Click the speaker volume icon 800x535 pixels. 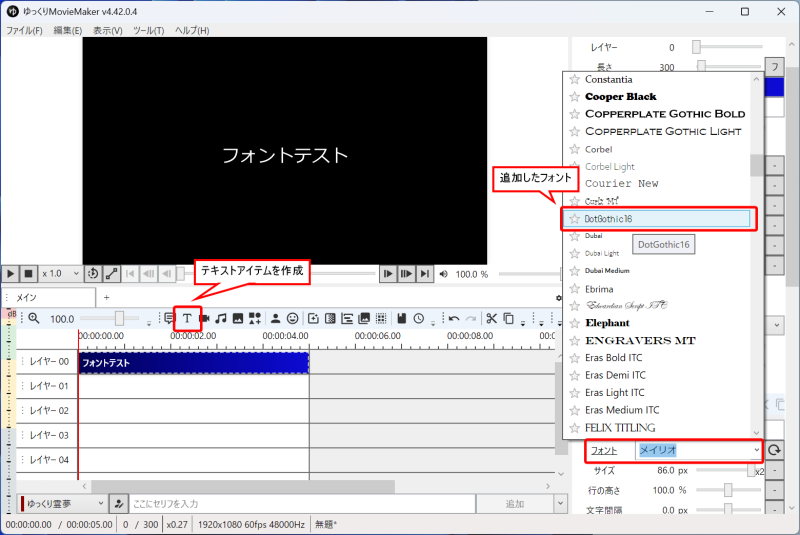click(446, 274)
